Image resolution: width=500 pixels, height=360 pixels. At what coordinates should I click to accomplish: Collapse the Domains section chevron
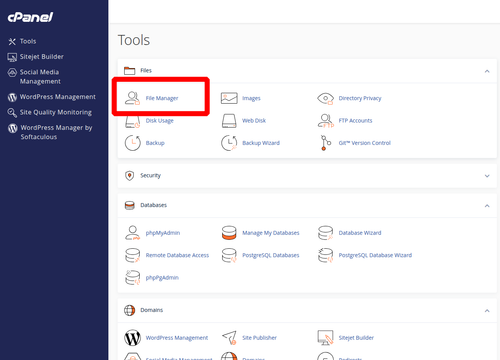pos(487,311)
